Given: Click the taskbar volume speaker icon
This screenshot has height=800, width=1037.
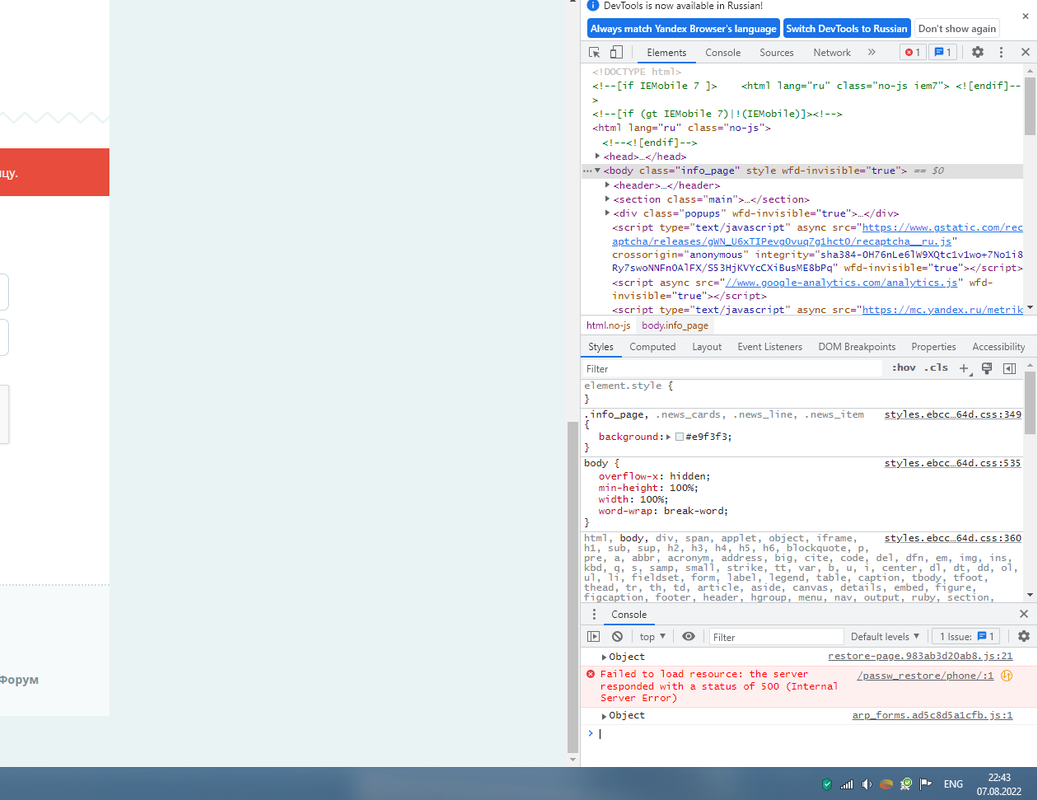Looking at the screenshot, I should pyautogui.click(x=866, y=784).
